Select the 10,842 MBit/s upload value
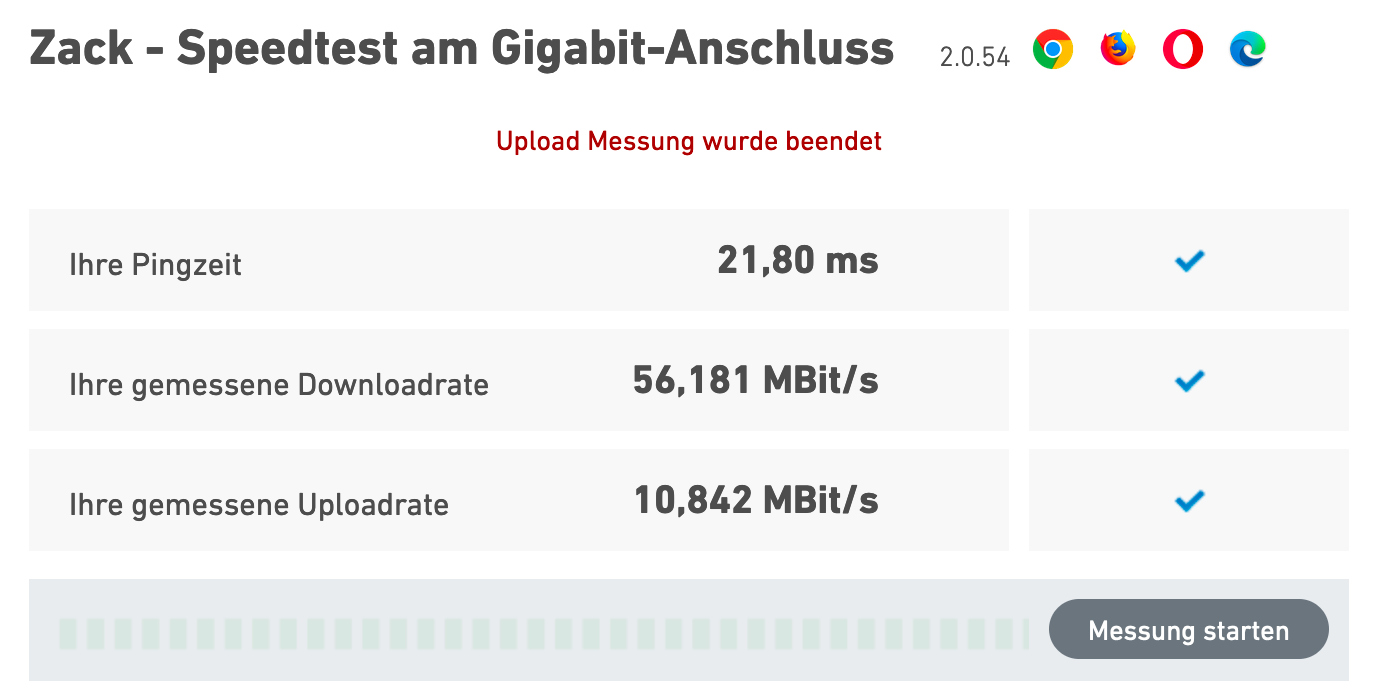The width and height of the screenshot is (1380, 698). 756,500
